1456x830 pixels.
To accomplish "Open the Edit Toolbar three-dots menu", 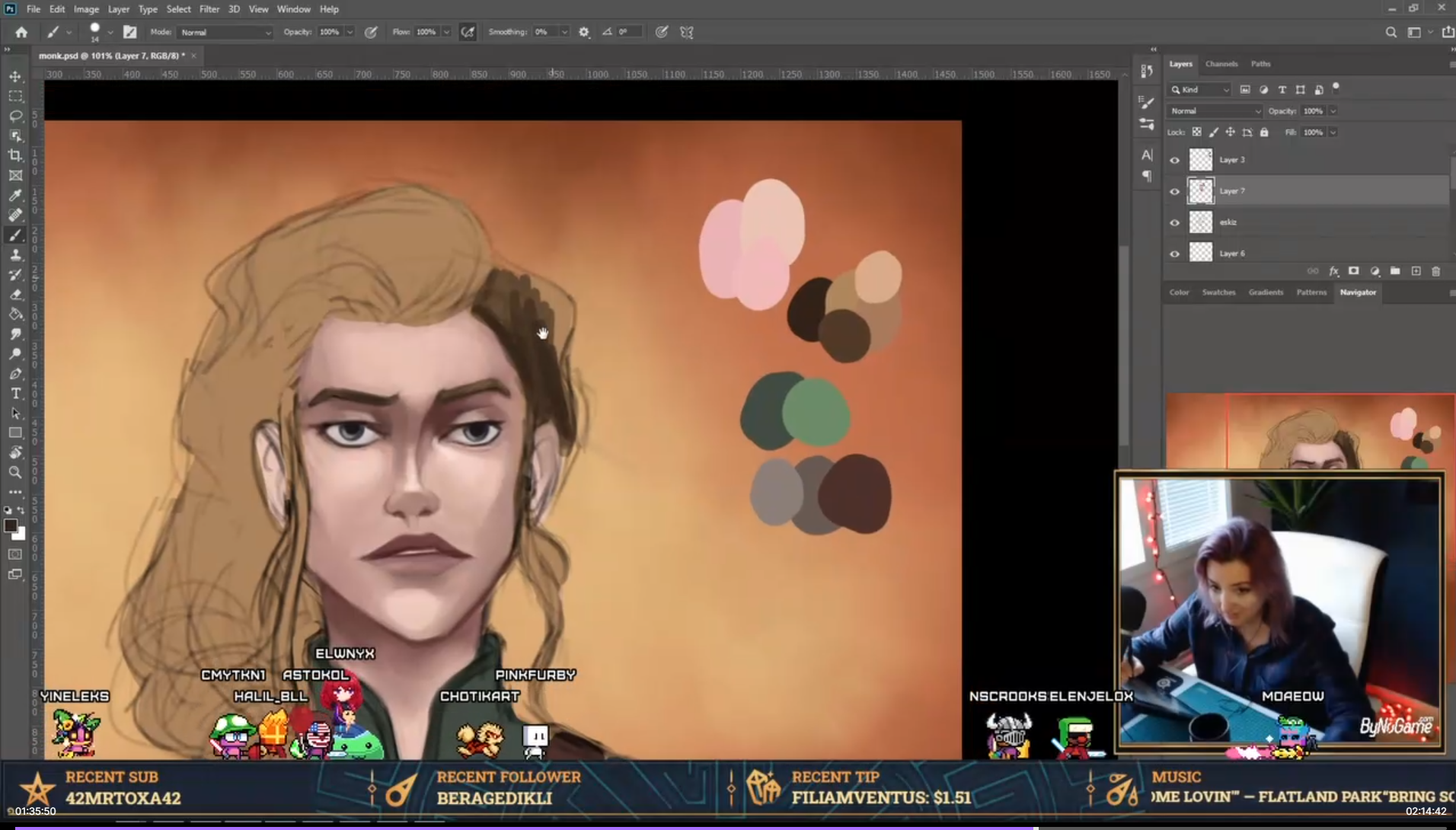I will [x=15, y=493].
